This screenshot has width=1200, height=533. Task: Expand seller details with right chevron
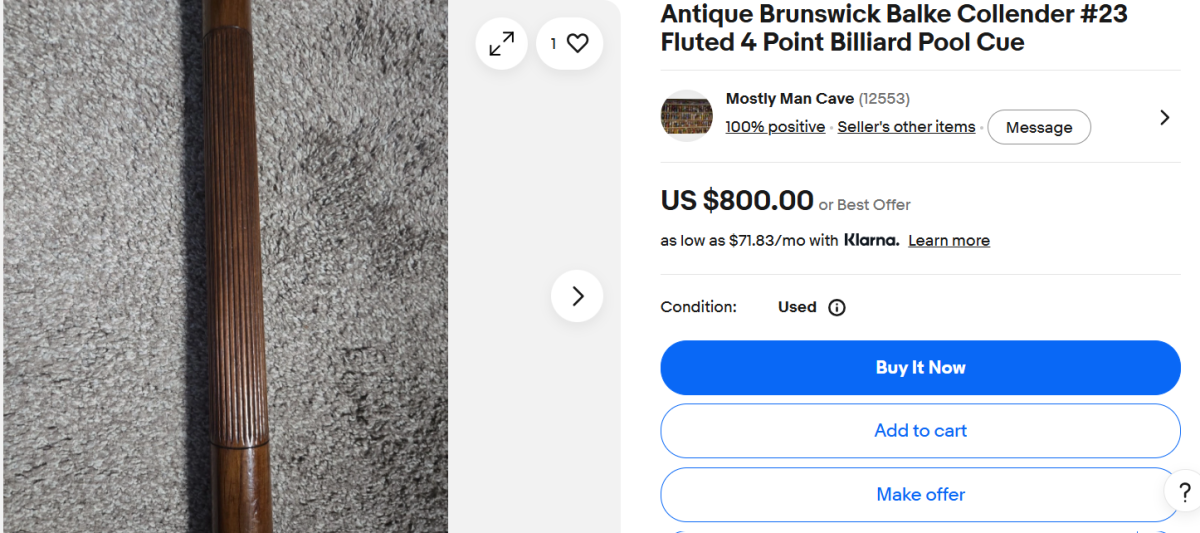[x=1164, y=117]
